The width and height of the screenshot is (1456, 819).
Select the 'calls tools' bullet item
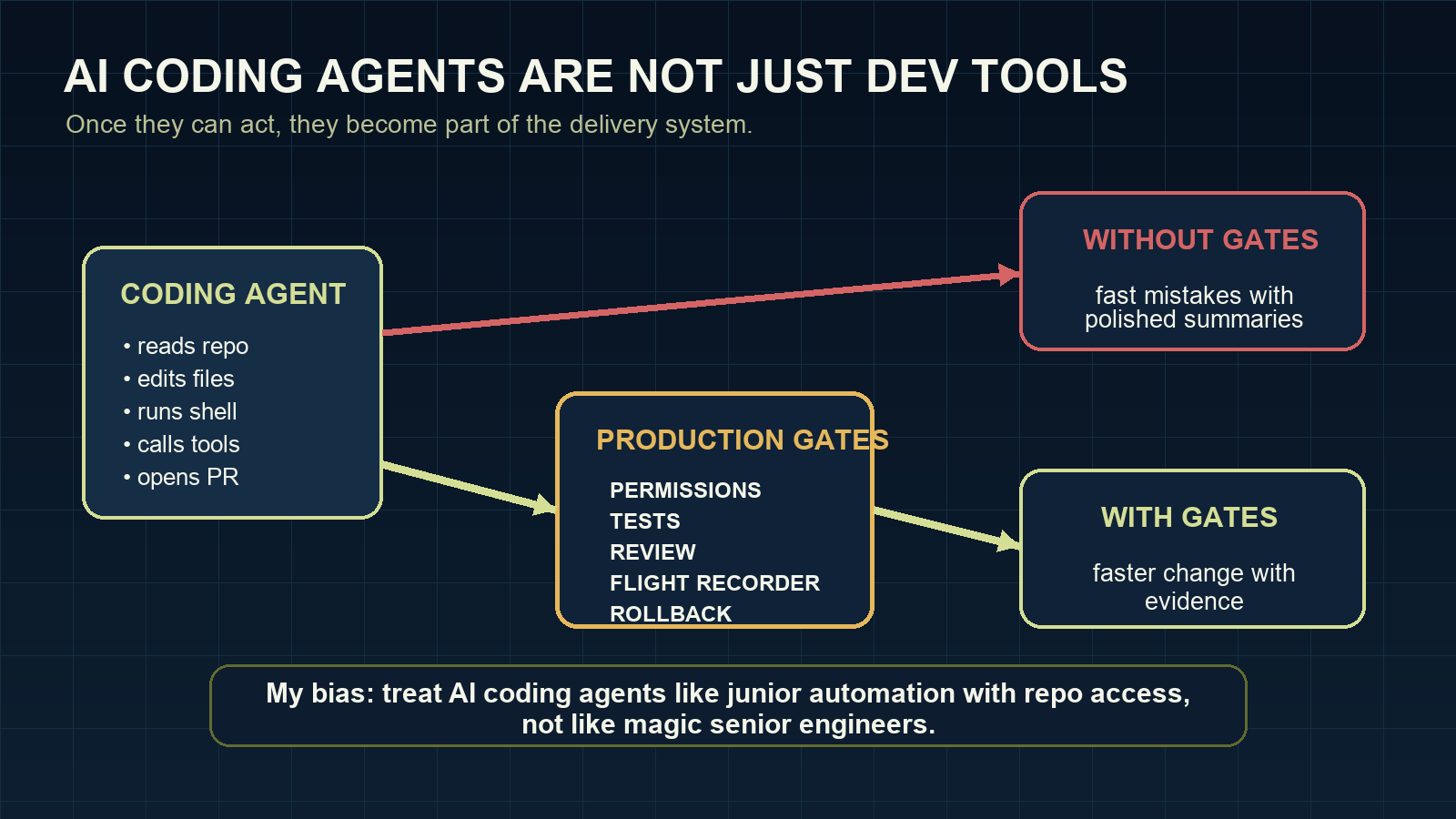[181, 445]
